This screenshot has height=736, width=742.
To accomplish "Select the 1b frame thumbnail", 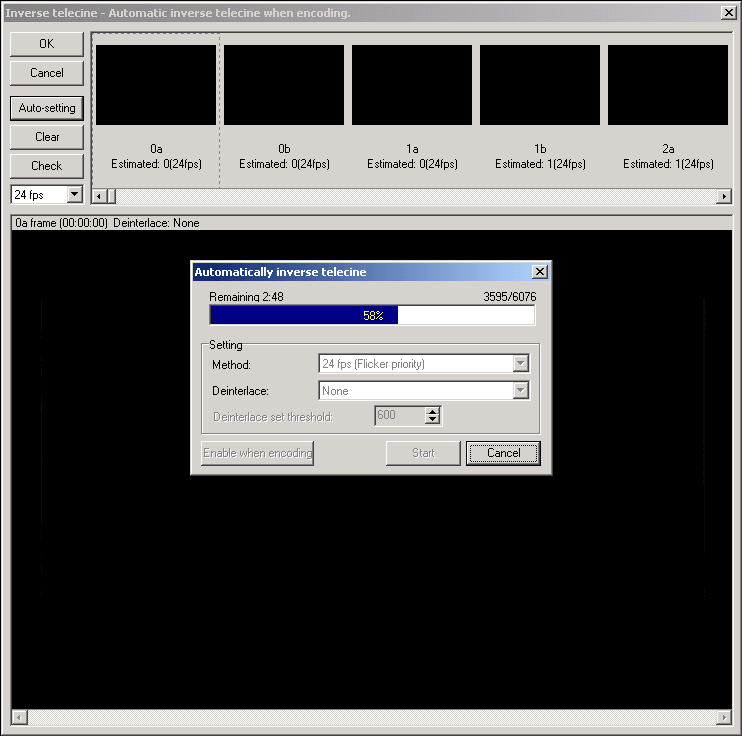I will 540,85.
